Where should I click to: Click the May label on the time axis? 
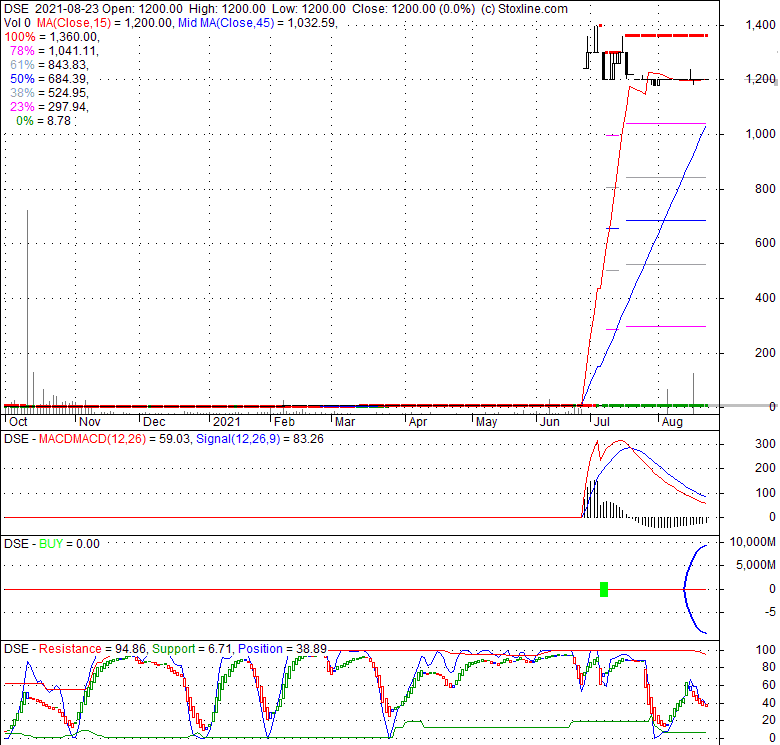click(487, 422)
